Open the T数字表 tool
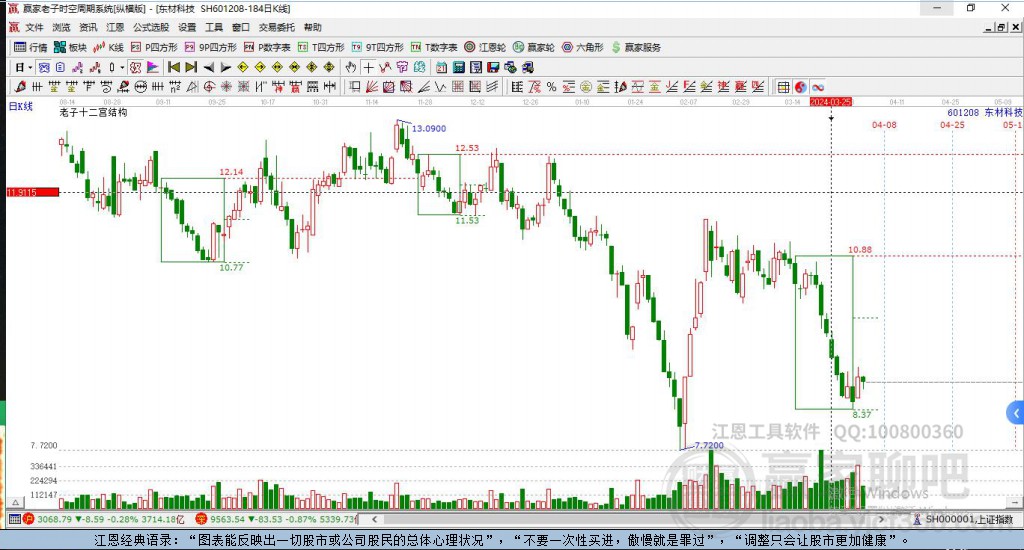 coord(434,47)
